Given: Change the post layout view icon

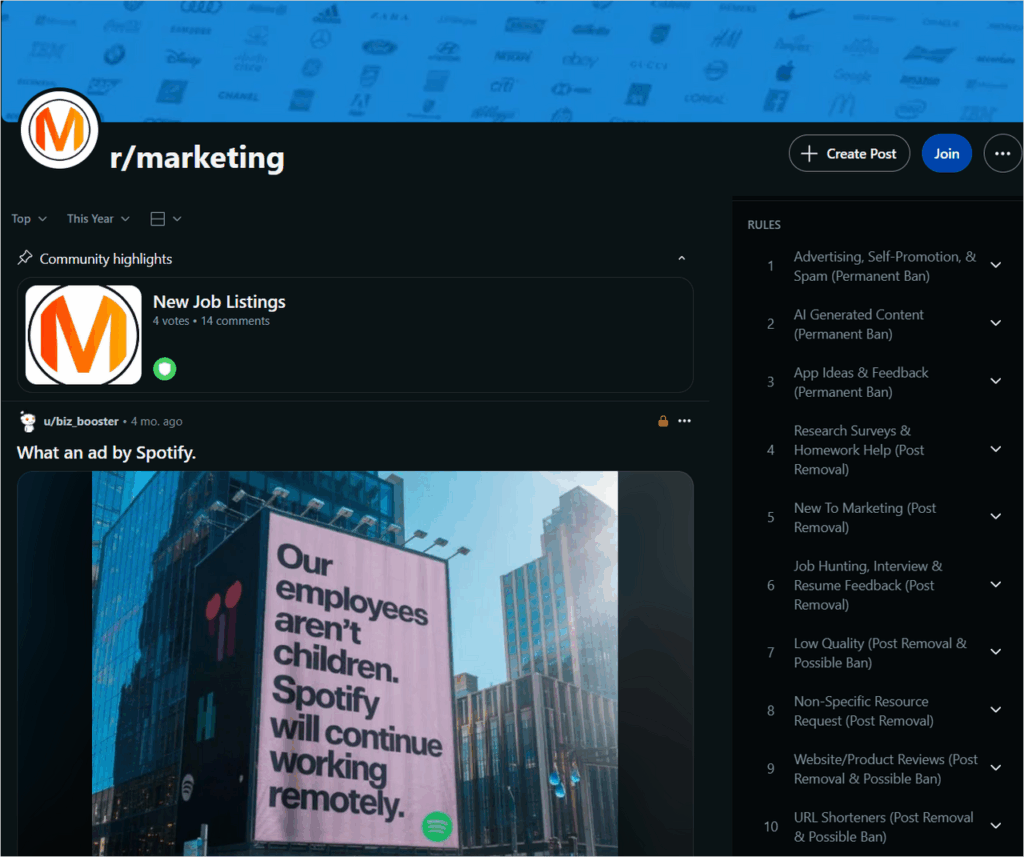Looking at the screenshot, I should tap(165, 219).
